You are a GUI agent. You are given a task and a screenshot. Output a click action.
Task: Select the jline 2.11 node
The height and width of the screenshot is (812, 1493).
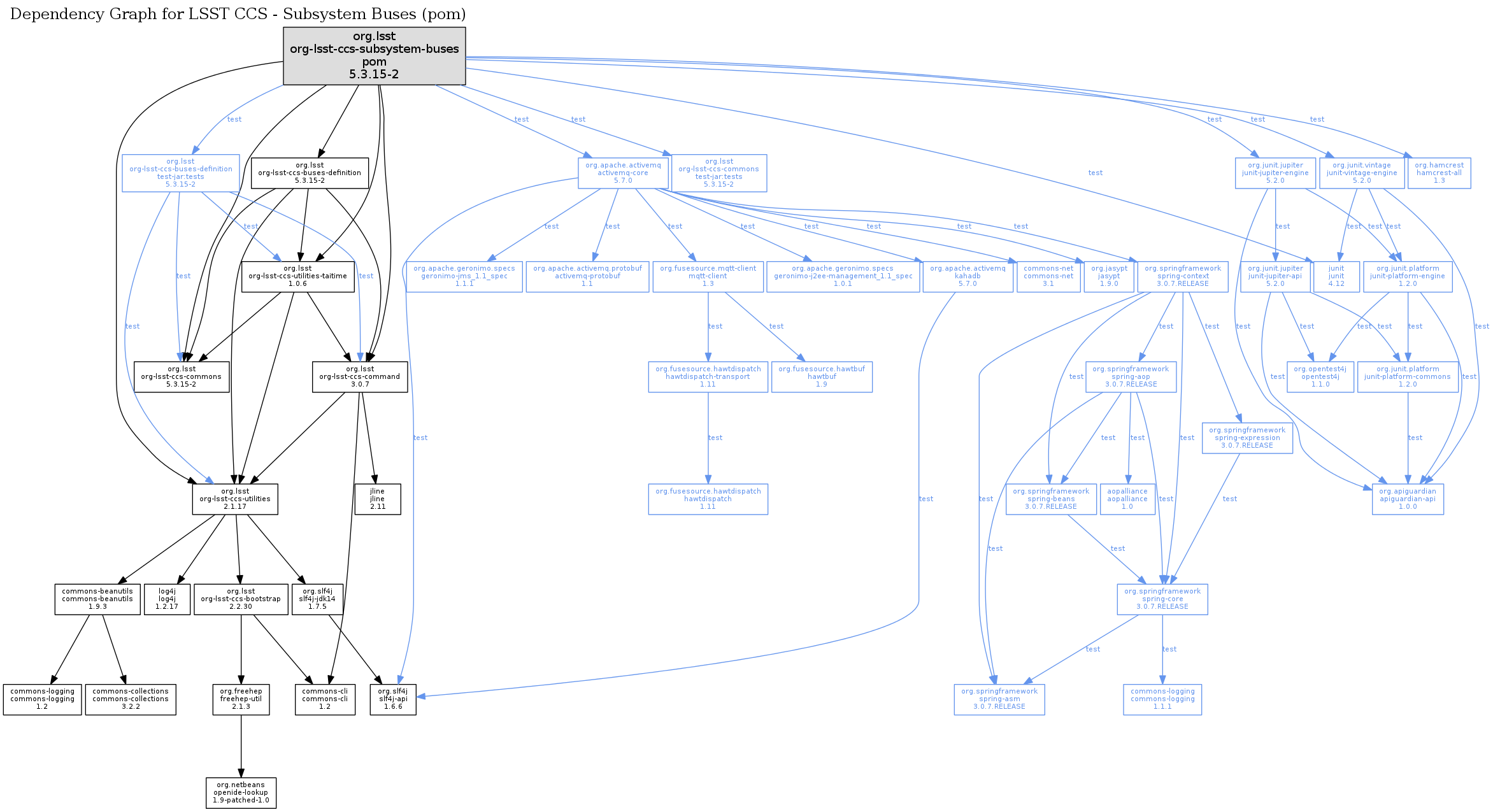(377, 499)
